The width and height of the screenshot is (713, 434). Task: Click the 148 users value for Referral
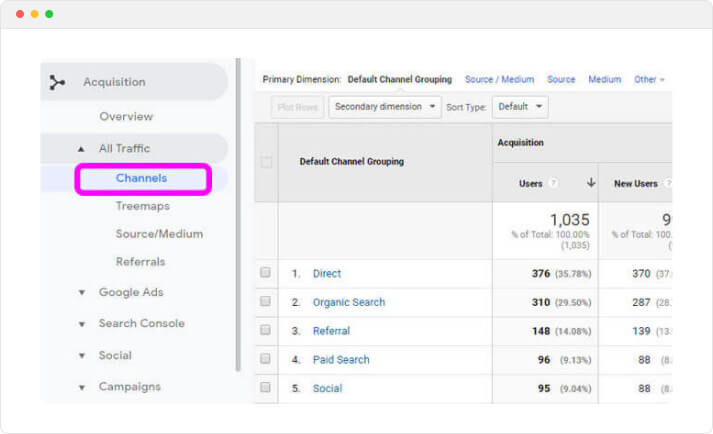541,331
